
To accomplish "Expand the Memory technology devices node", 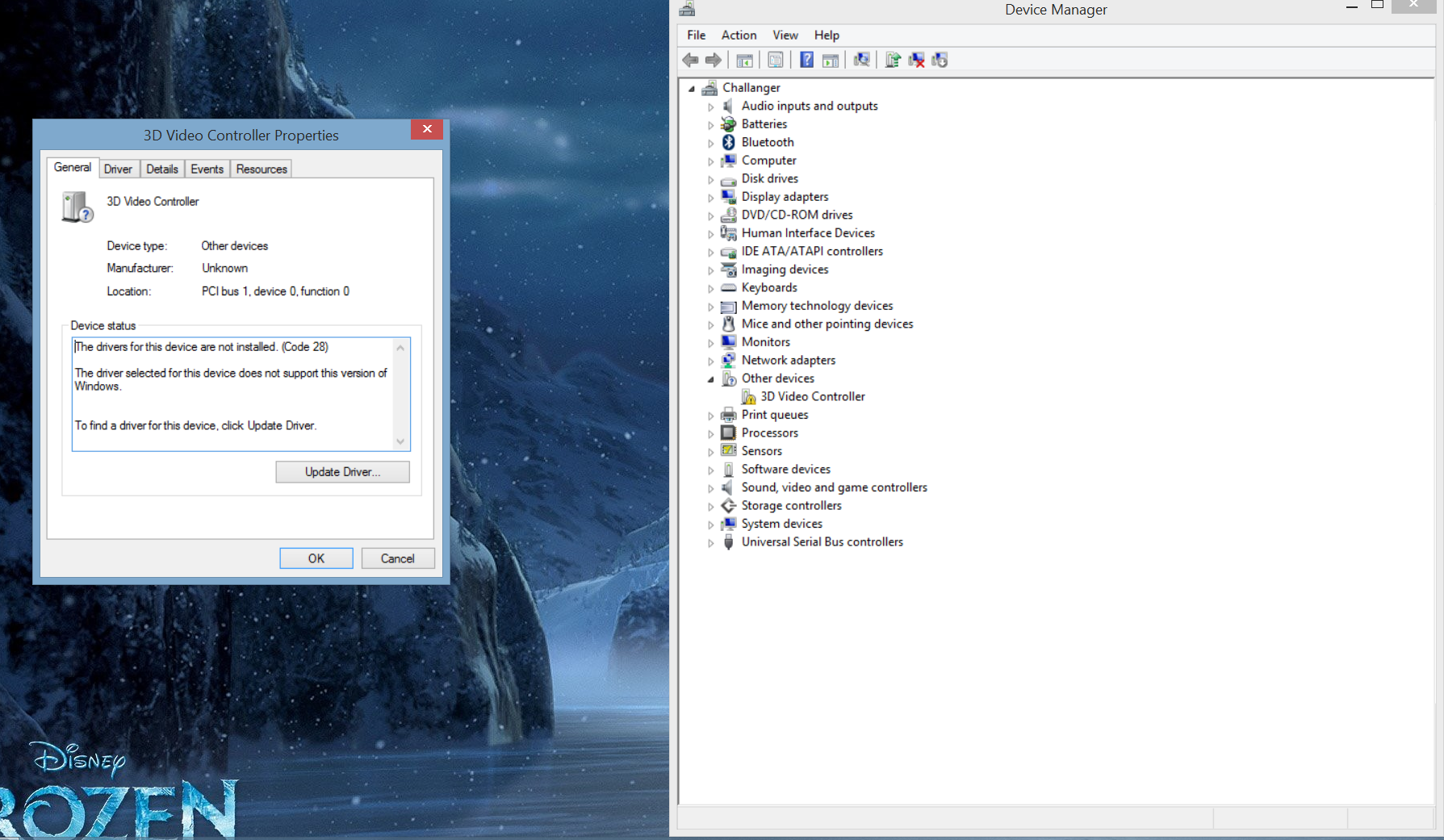I will (710, 307).
